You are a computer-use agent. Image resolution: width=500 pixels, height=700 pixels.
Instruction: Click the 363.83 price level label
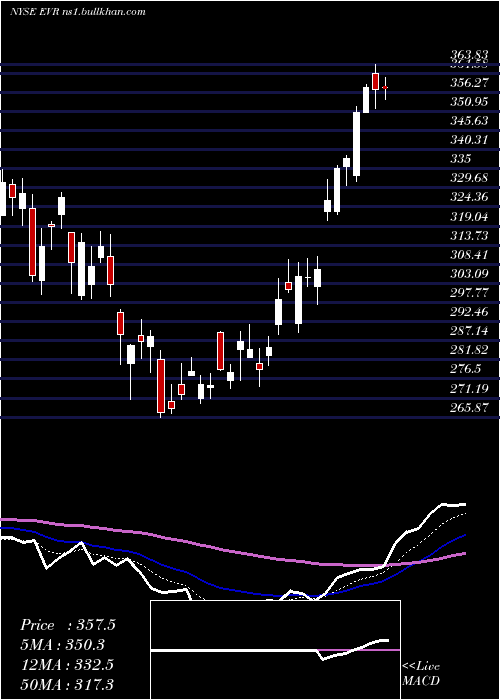469,56
